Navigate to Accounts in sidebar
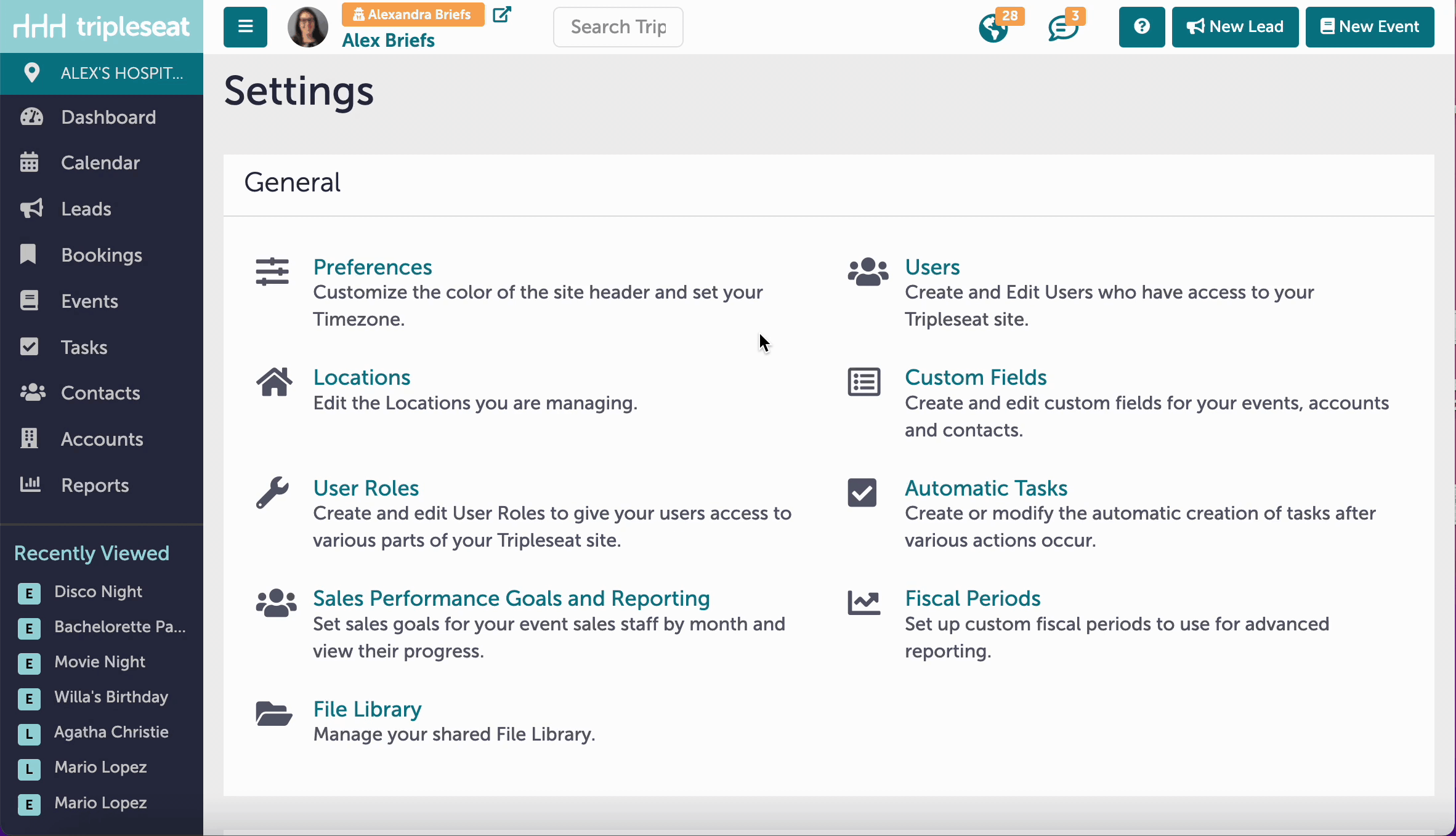Viewport: 1456px width, 836px height. point(102,439)
